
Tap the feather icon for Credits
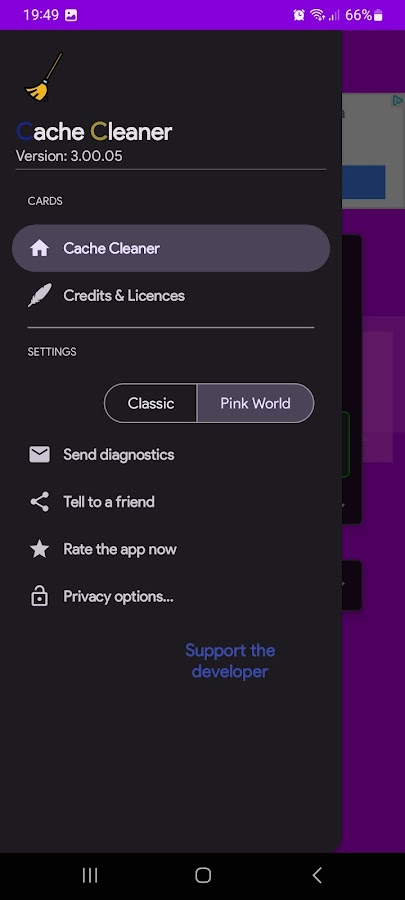(x=39, y=296)
